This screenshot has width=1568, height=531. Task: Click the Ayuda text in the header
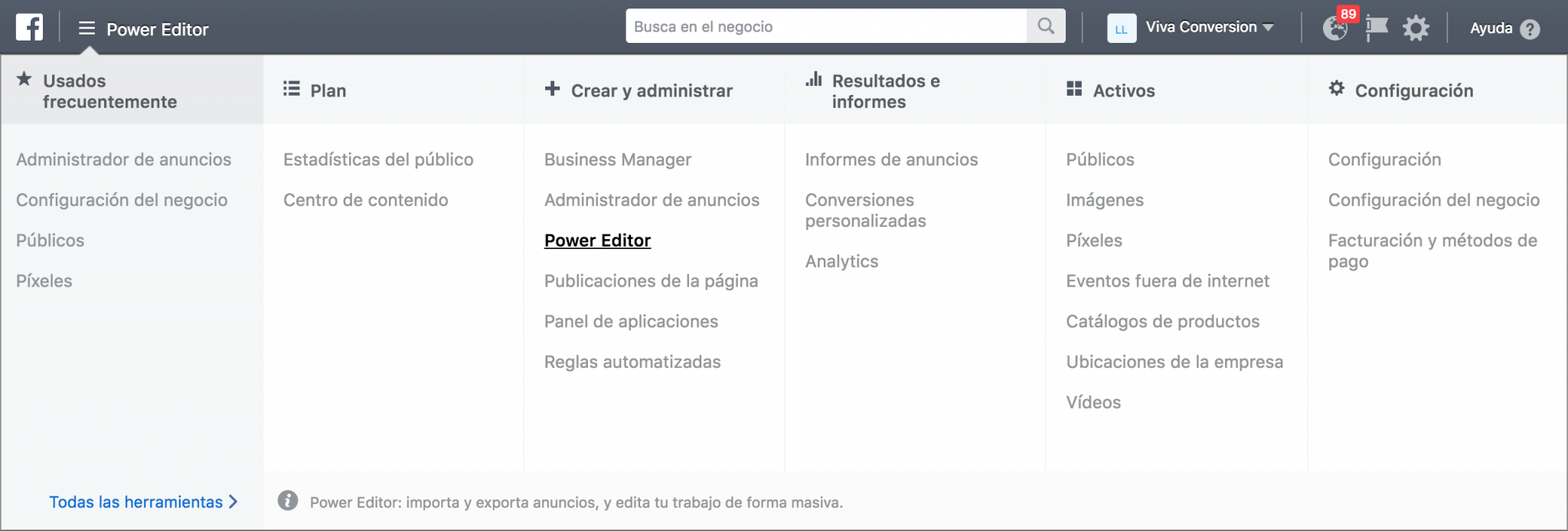(x=1491, y=28)
